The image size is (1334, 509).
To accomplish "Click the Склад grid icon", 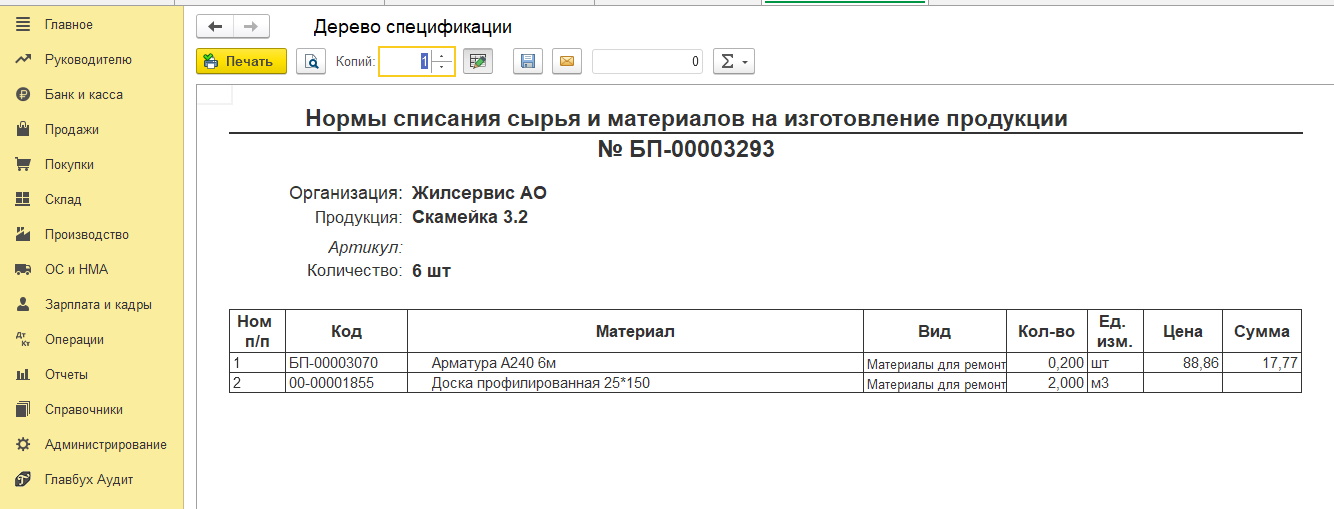I will point(23,199).
